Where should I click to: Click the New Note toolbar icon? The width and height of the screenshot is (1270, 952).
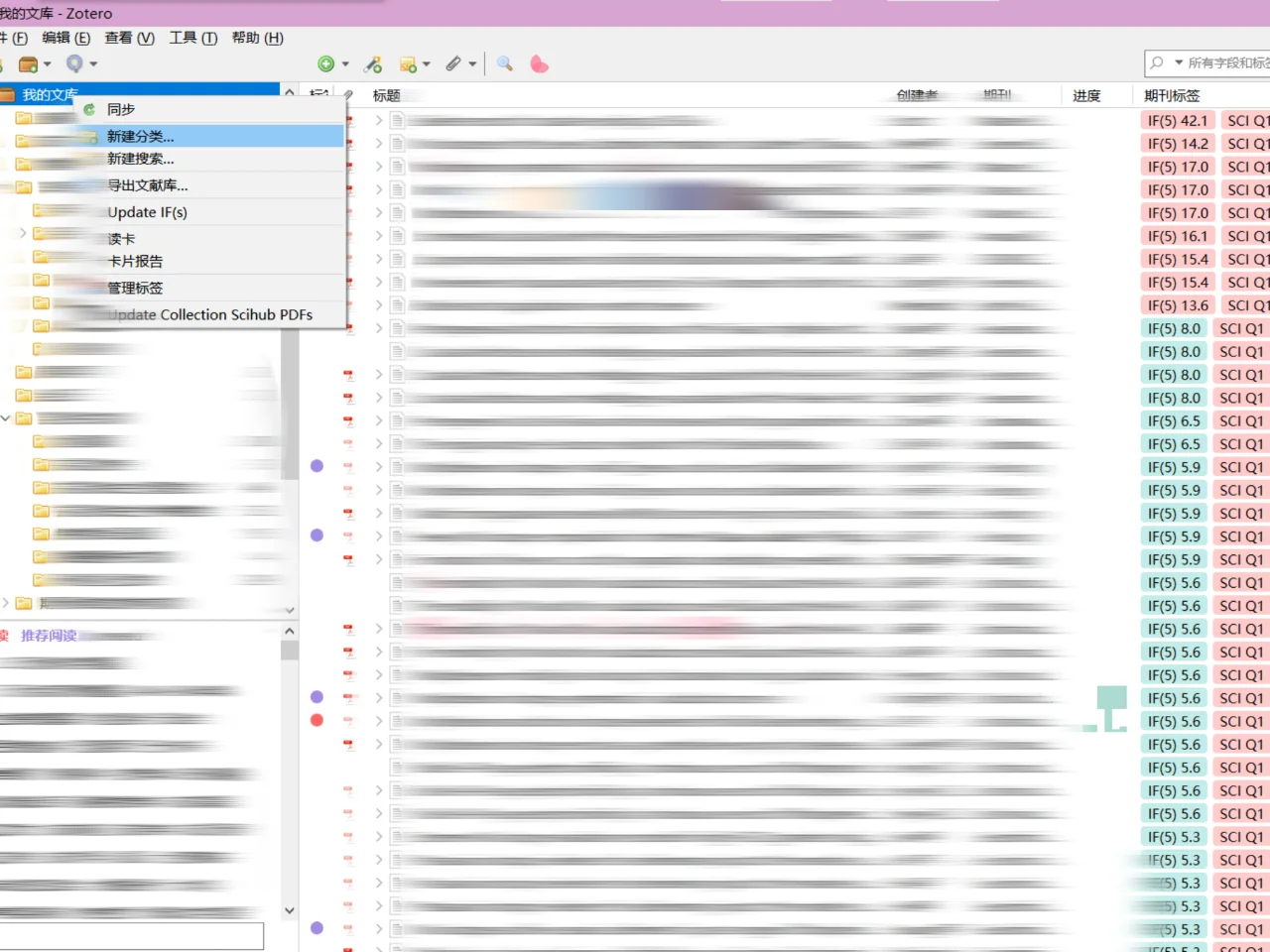408,64
